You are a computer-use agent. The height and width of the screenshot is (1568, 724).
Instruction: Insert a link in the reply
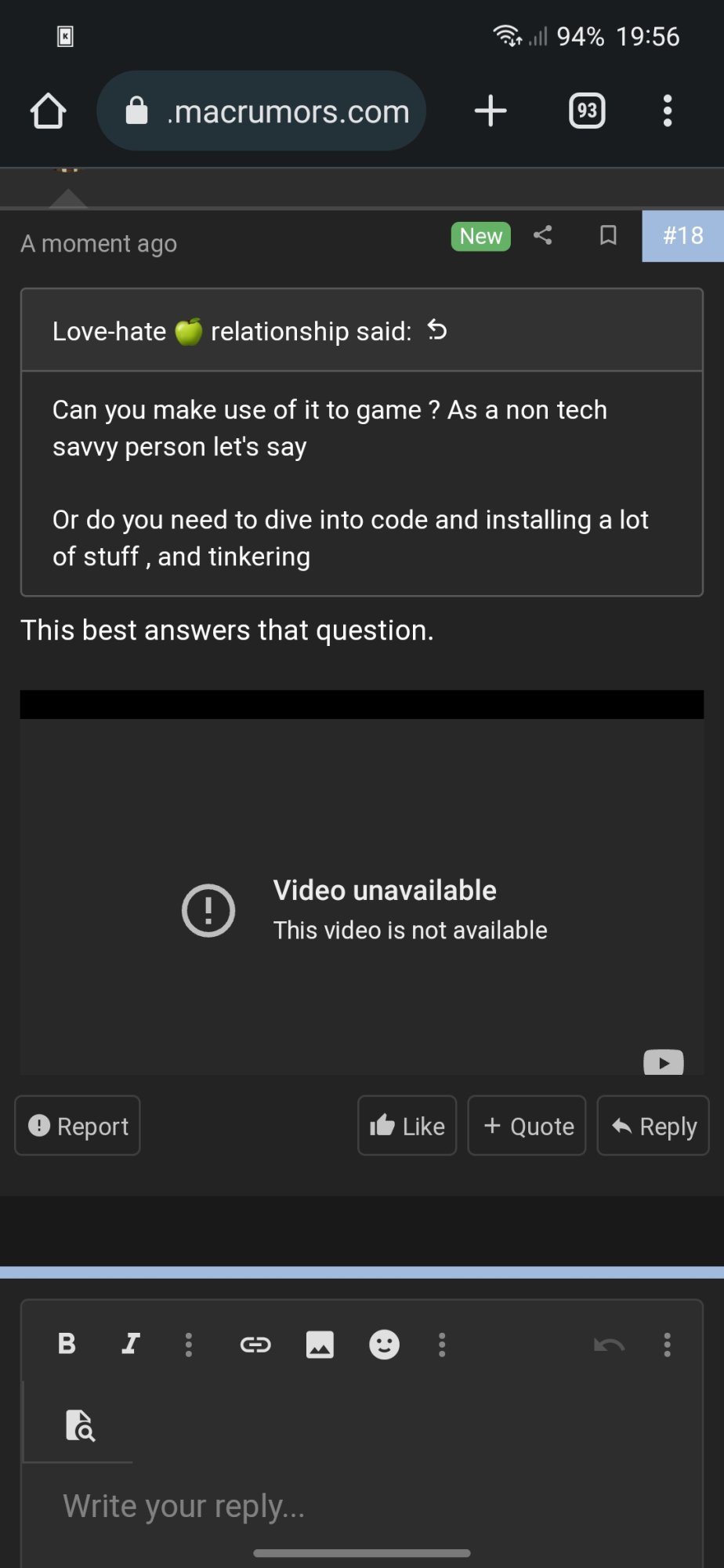(255, 1345)
